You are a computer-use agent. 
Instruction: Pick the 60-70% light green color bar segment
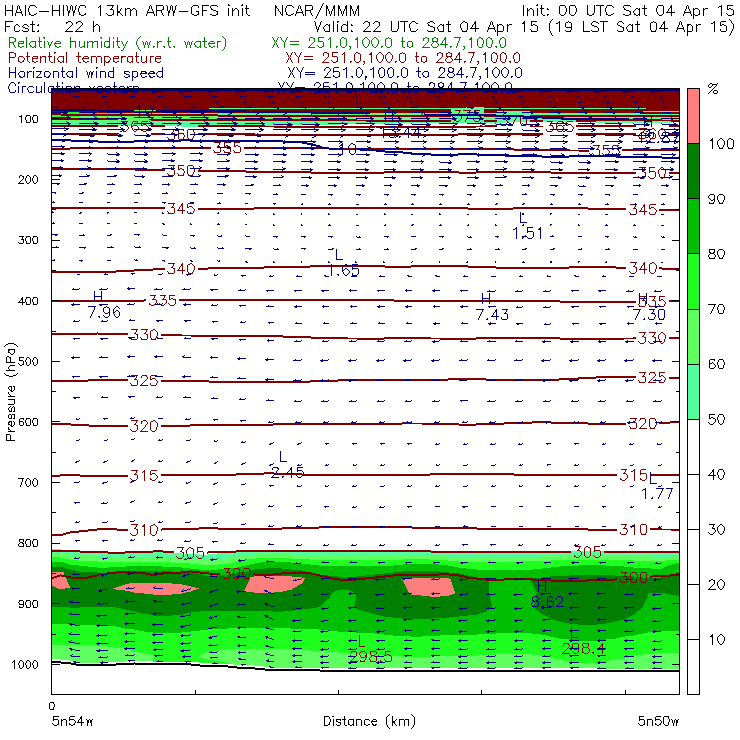(x=693, y=336)
